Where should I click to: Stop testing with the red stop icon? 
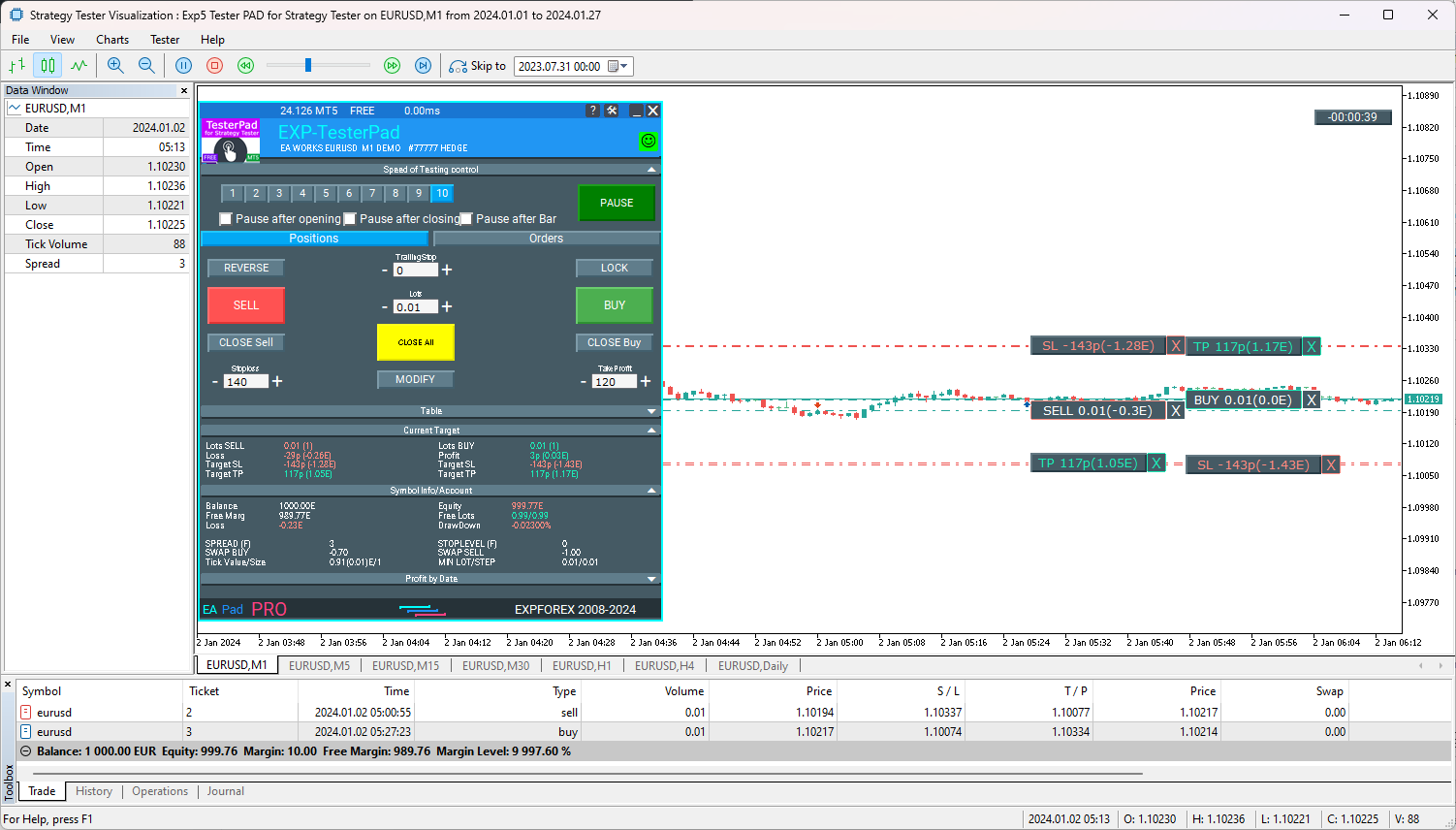click(213, 66)
